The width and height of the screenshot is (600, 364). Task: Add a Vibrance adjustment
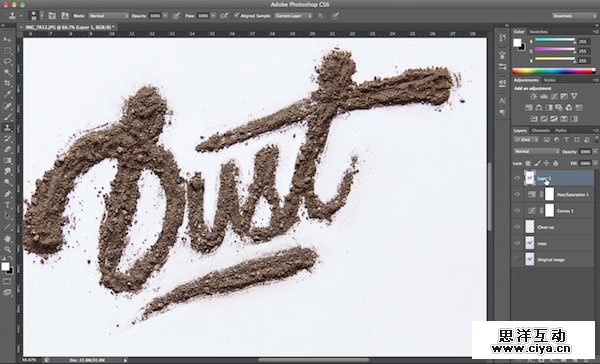pyautogui.click(x=574, y=96)
